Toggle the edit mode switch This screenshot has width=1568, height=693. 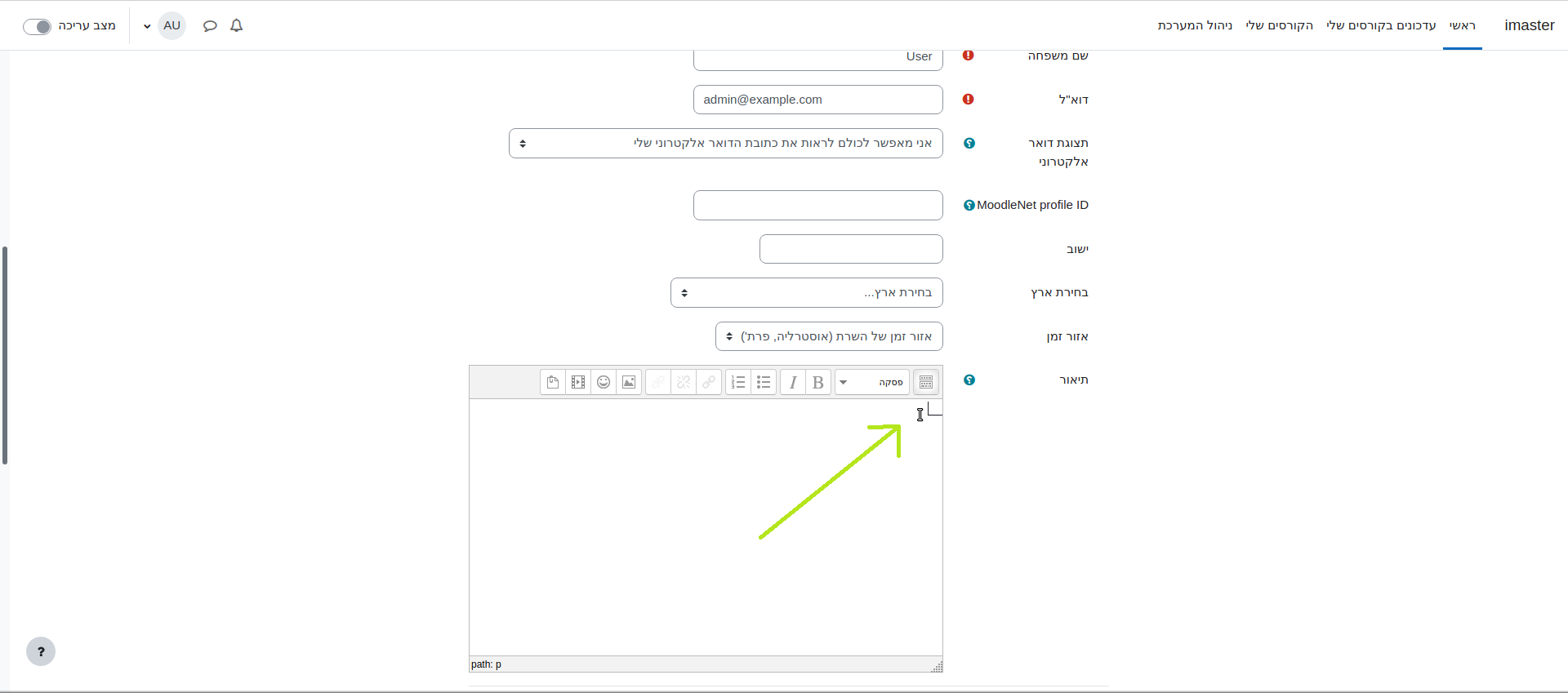37,26
